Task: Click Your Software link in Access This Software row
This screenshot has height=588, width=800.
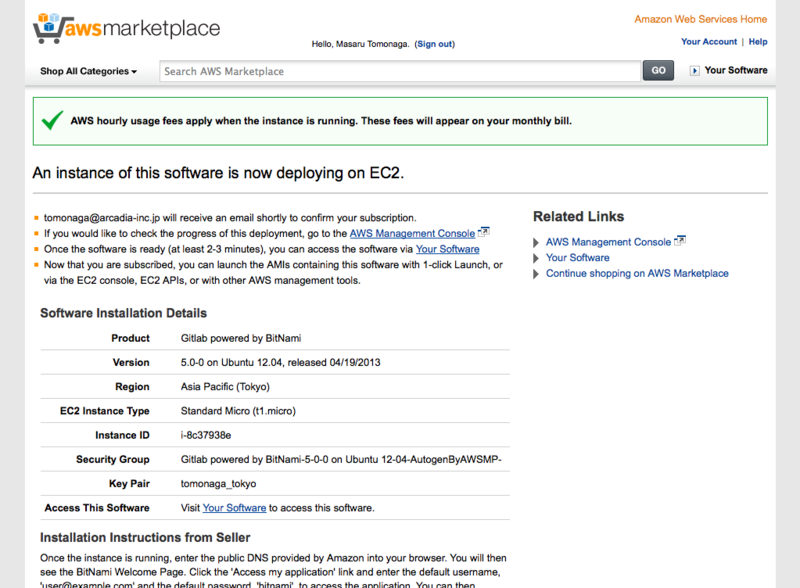Action: [234, 508]
